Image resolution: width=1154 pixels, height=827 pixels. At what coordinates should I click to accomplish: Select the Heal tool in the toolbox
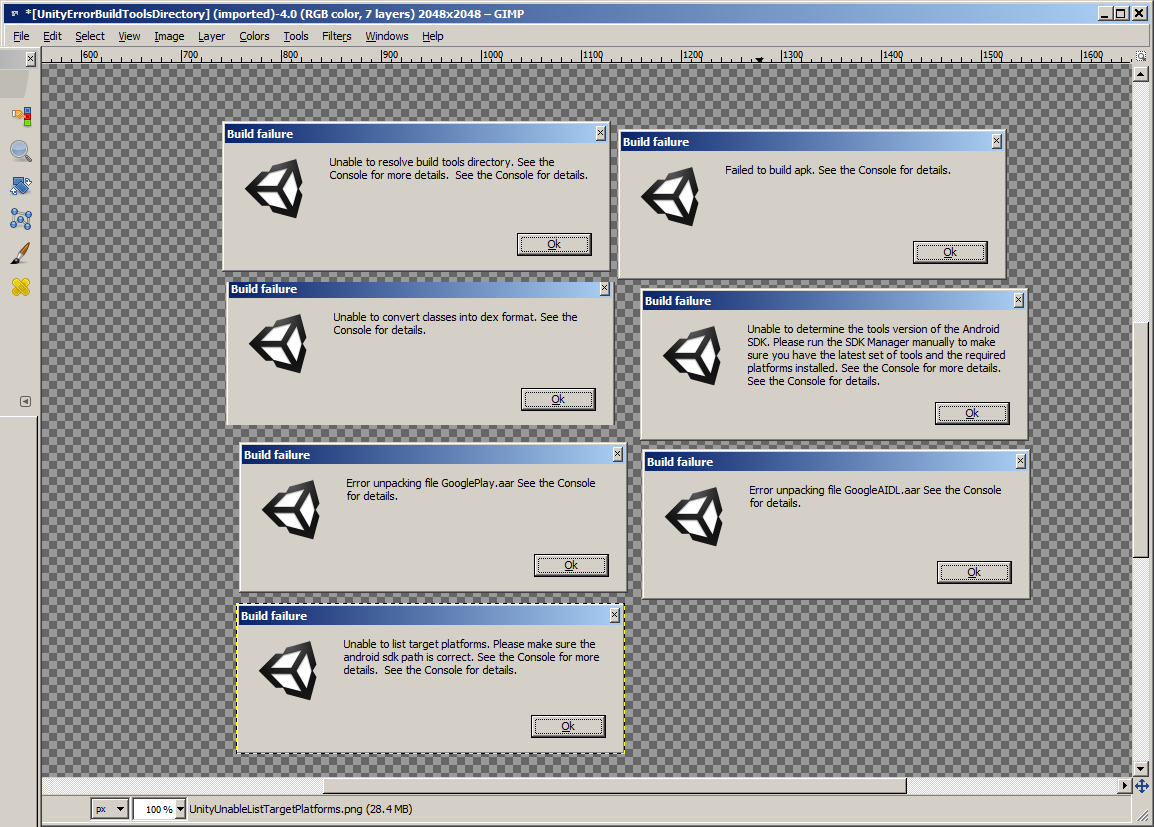click(22, 285)
